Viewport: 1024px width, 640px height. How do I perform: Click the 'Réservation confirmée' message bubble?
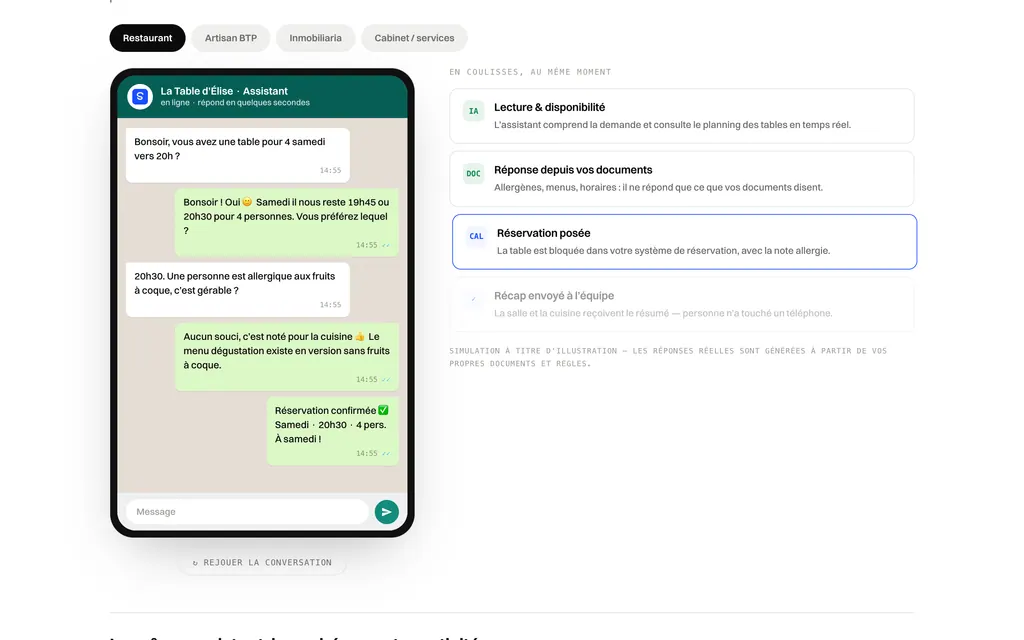click(x=332, y=431)
